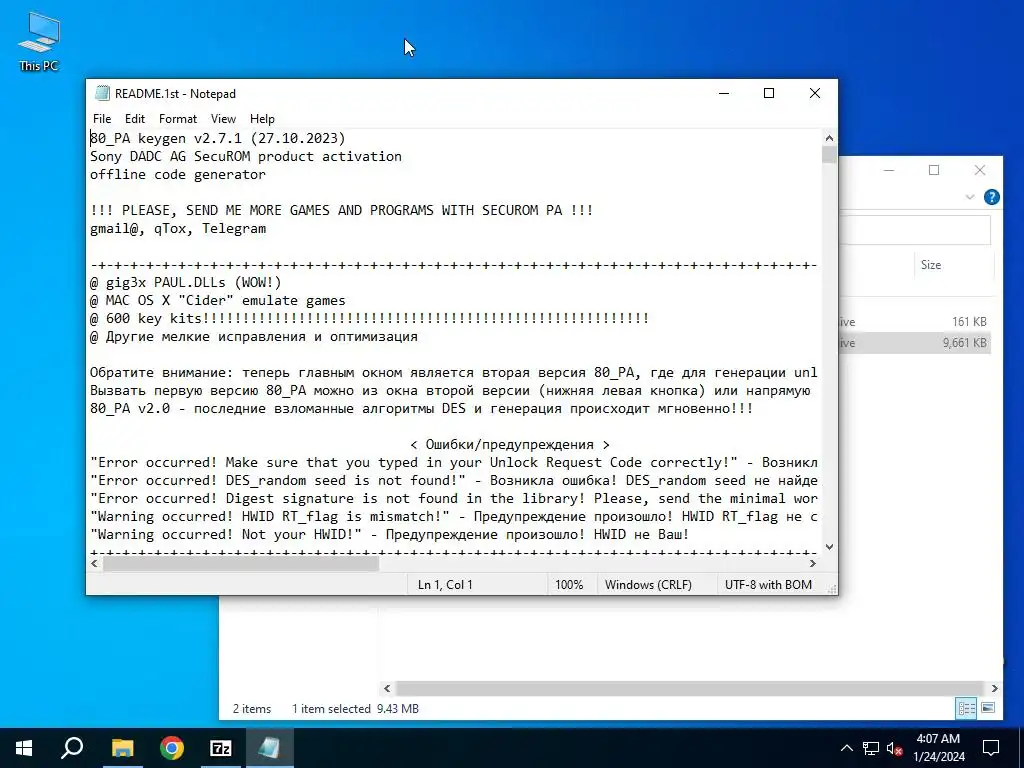
Task: Maximize the Explorer window
Action: click(934, 170)
